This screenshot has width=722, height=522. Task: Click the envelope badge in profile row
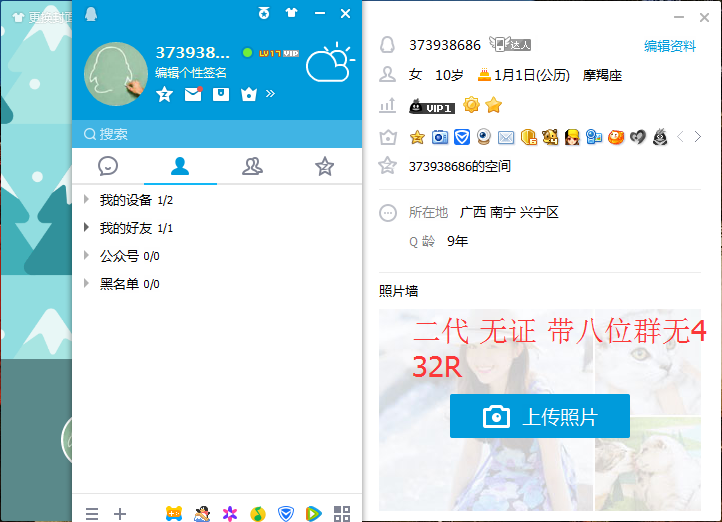(506, 137)
